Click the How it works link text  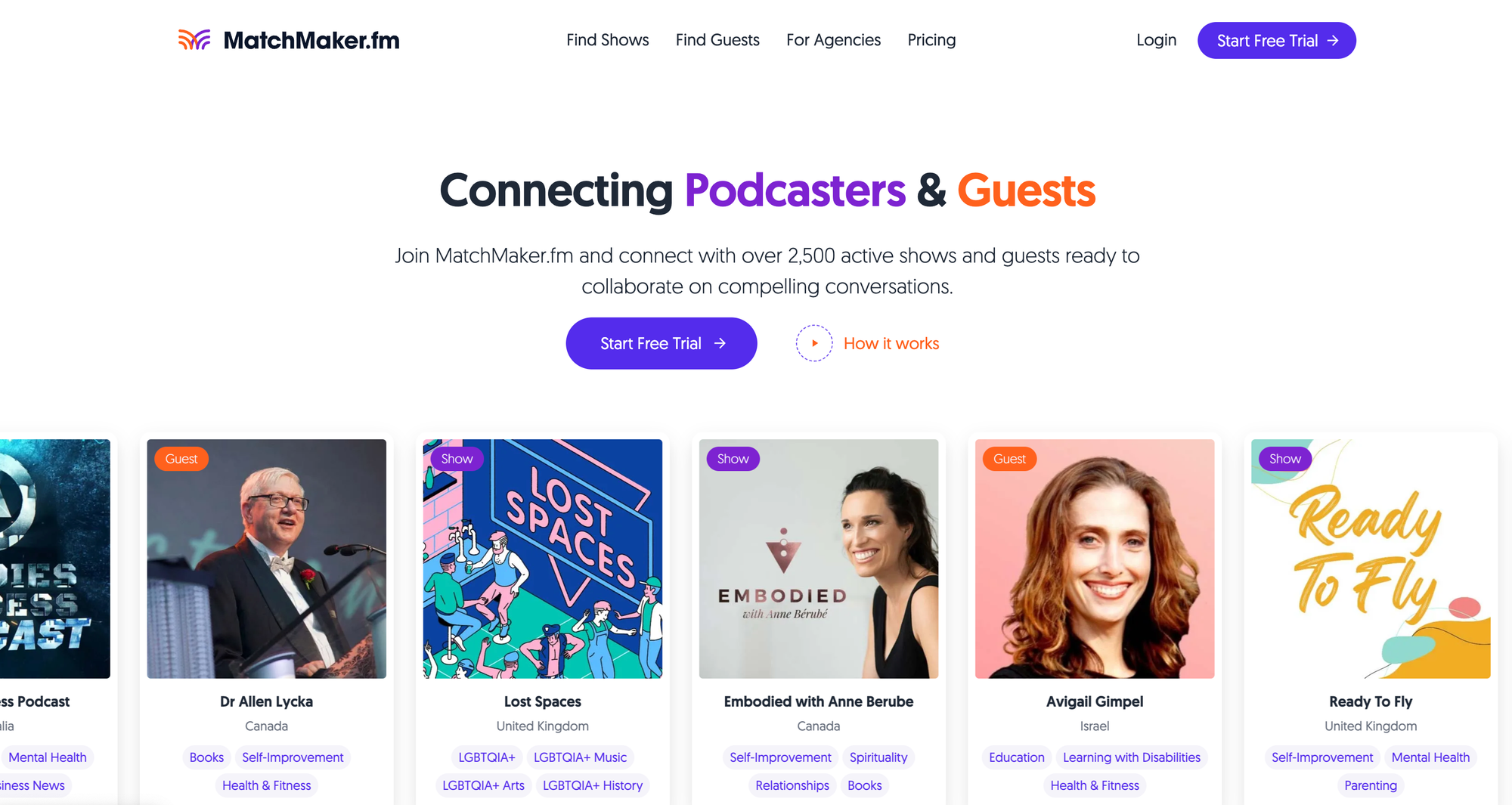click(891, 343)
